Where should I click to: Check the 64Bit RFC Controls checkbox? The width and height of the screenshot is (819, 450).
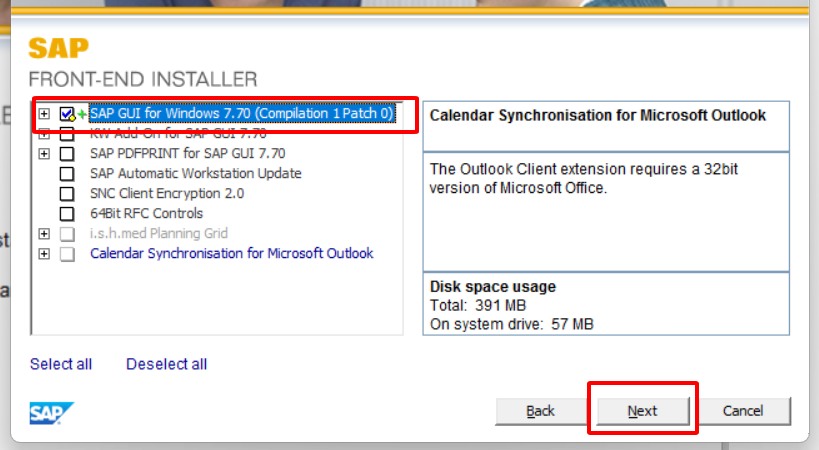[x=67, y=214]
